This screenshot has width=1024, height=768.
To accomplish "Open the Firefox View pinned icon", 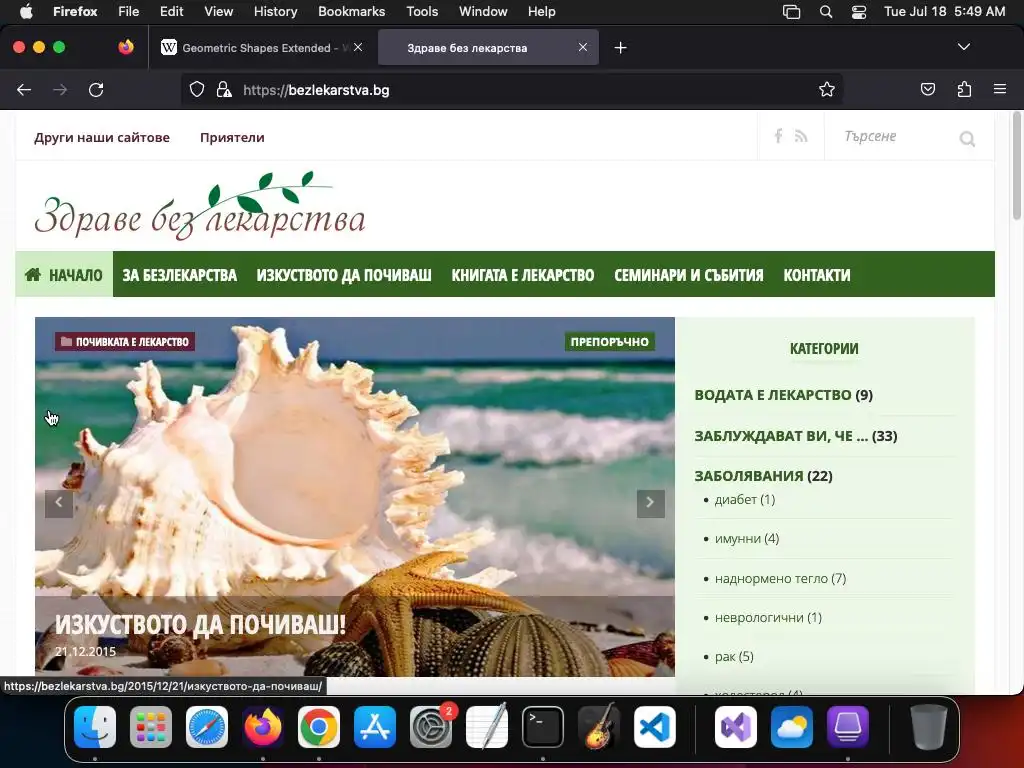I will click(x=126, y=47).
